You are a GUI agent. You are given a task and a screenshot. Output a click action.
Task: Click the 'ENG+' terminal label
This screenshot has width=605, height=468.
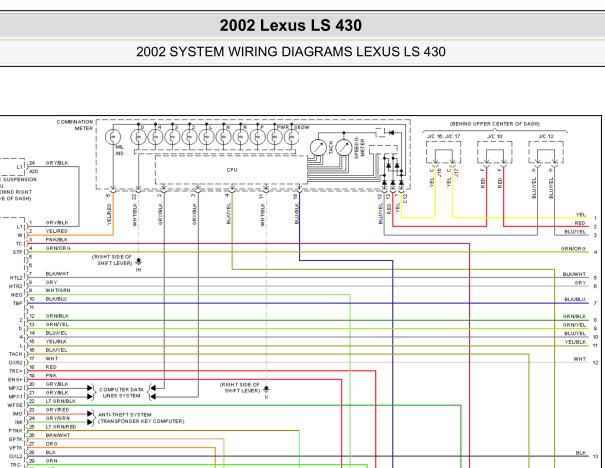(16, 380)
